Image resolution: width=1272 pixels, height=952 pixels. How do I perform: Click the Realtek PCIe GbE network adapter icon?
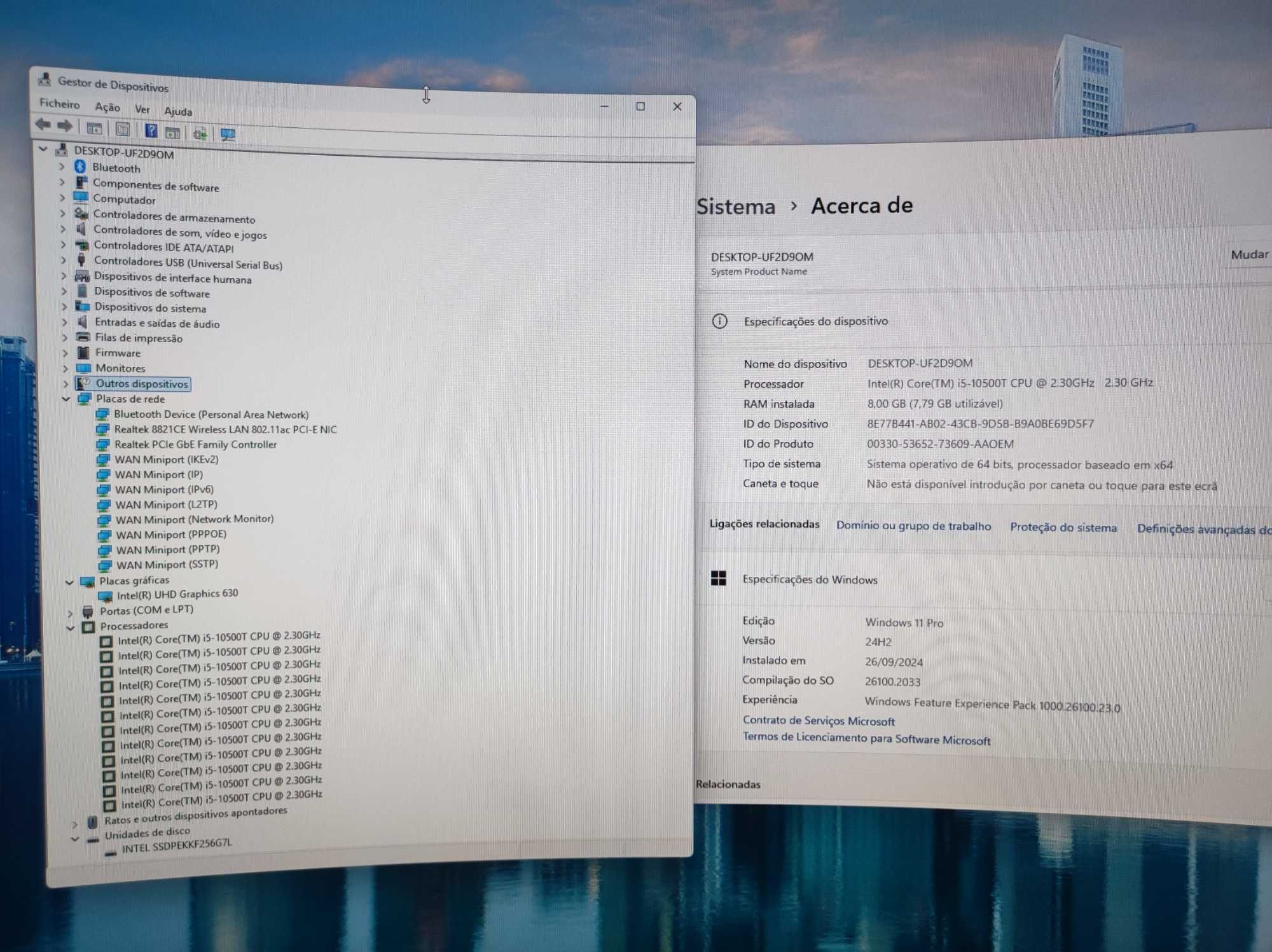click(102, 444)
